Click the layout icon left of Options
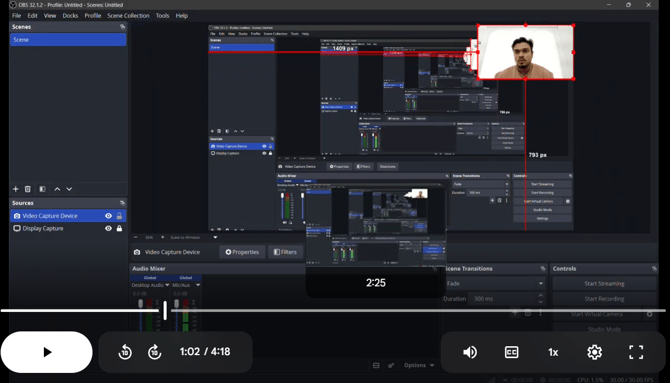Viewport: 670px width, 383px height. [376, 365]
